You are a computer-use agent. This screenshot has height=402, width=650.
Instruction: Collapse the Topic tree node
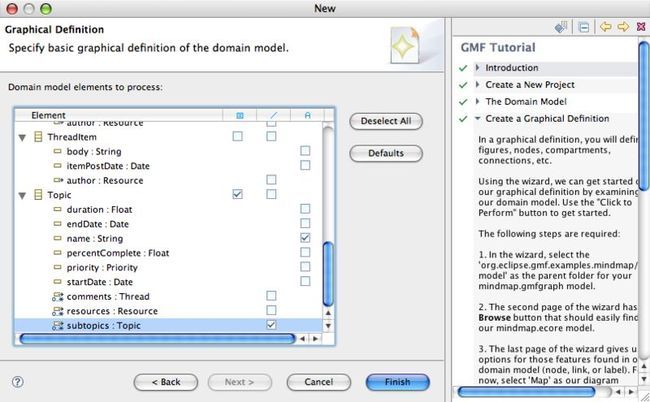(x=22, y=196)
